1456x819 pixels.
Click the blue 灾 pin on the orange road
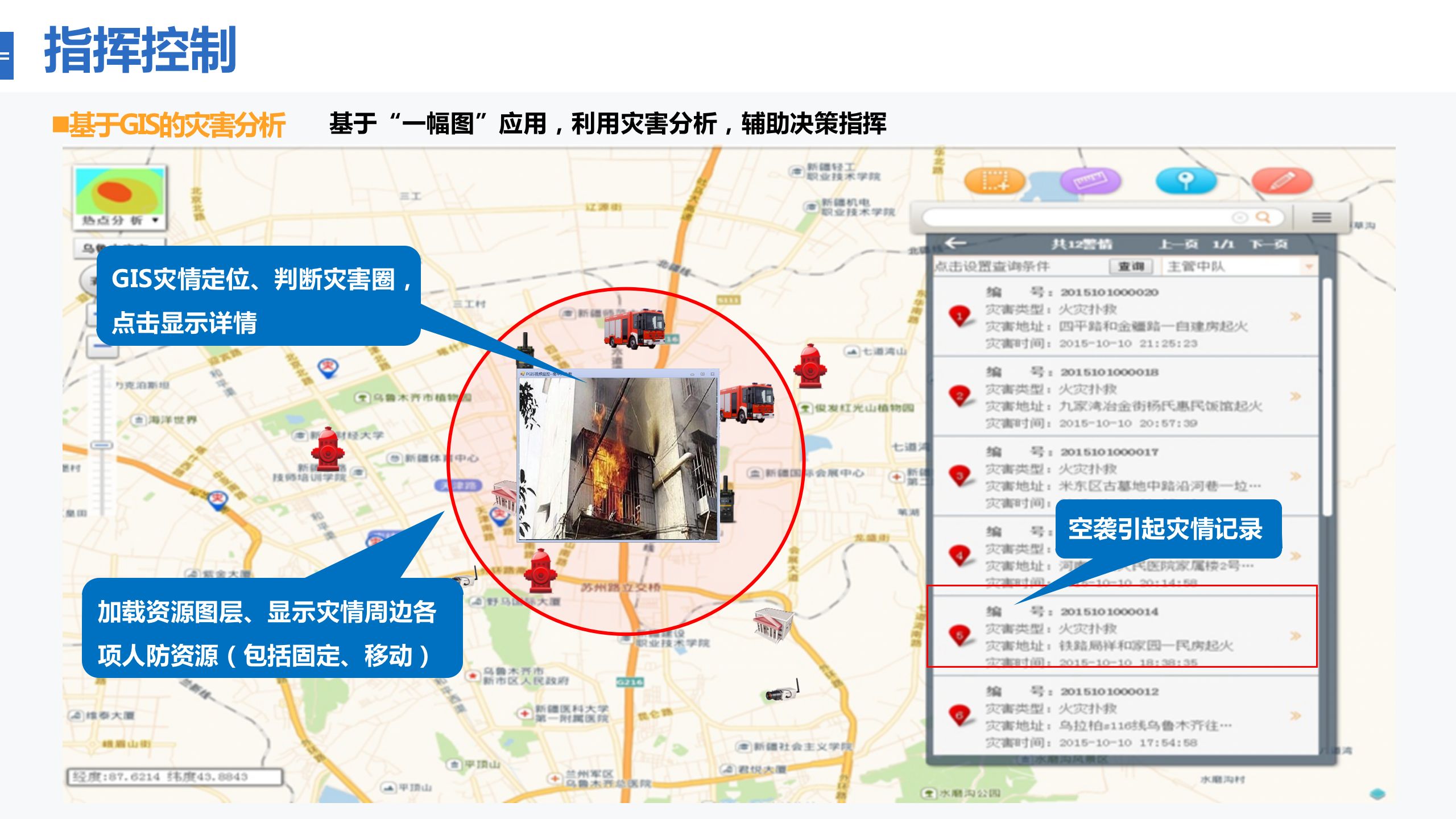218,500
